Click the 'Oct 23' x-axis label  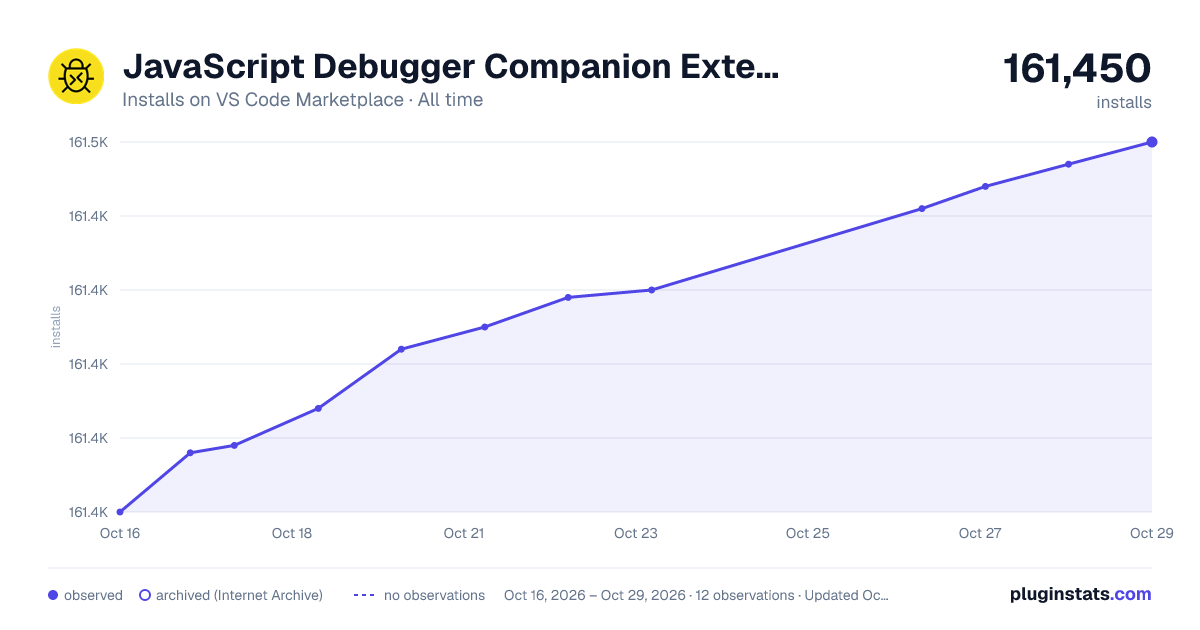[636, 533]
